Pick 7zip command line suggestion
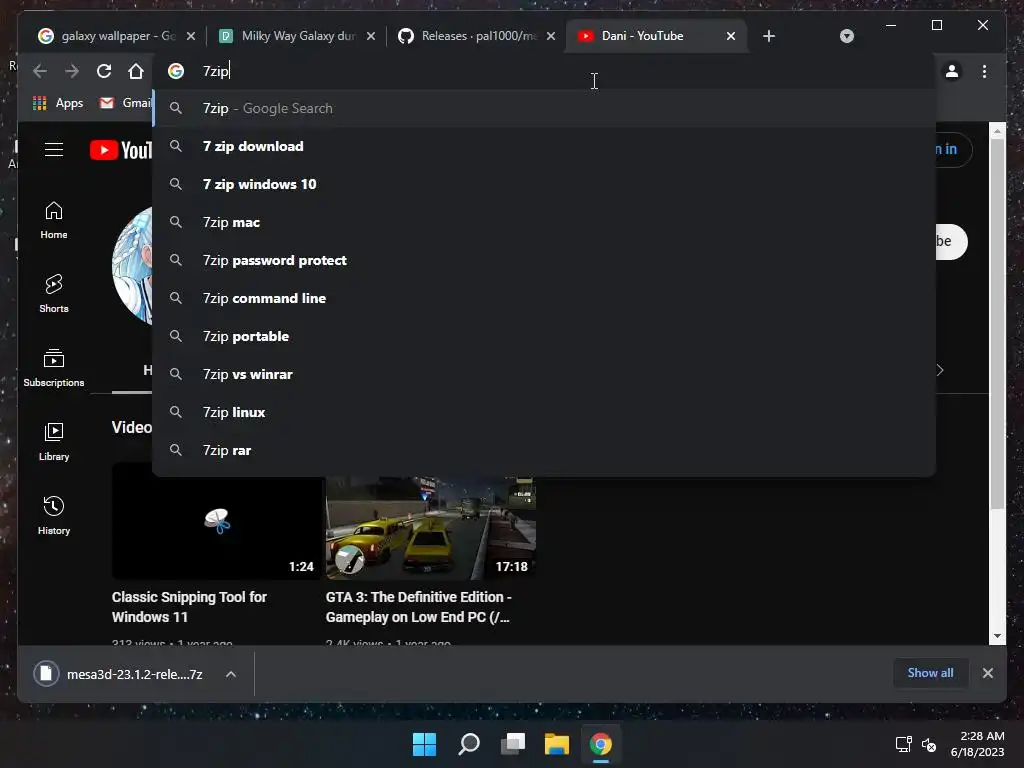 [543, 298]
